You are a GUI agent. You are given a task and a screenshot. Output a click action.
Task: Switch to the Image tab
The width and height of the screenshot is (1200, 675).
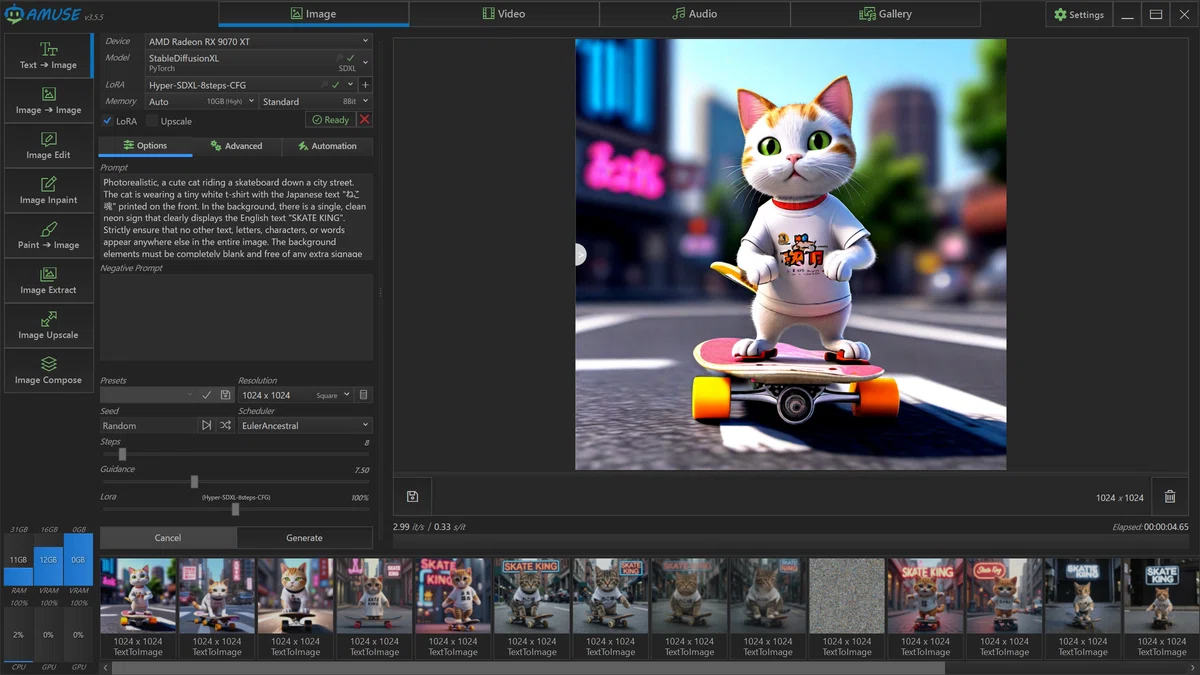(313, 14)
